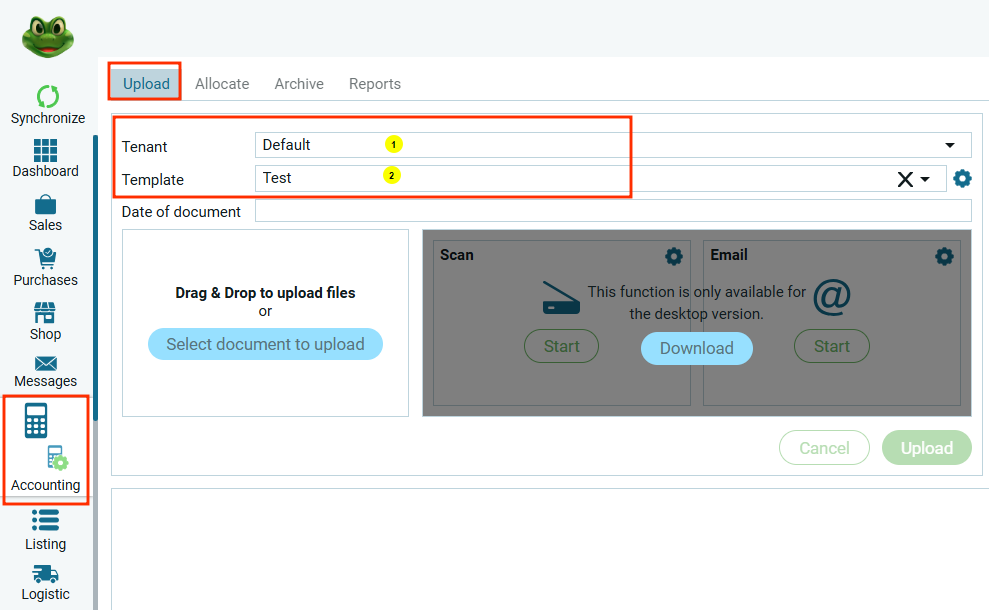Click the Download desktop version button
The height and width of the screenshot is (610, 989).
pos(696,348)
